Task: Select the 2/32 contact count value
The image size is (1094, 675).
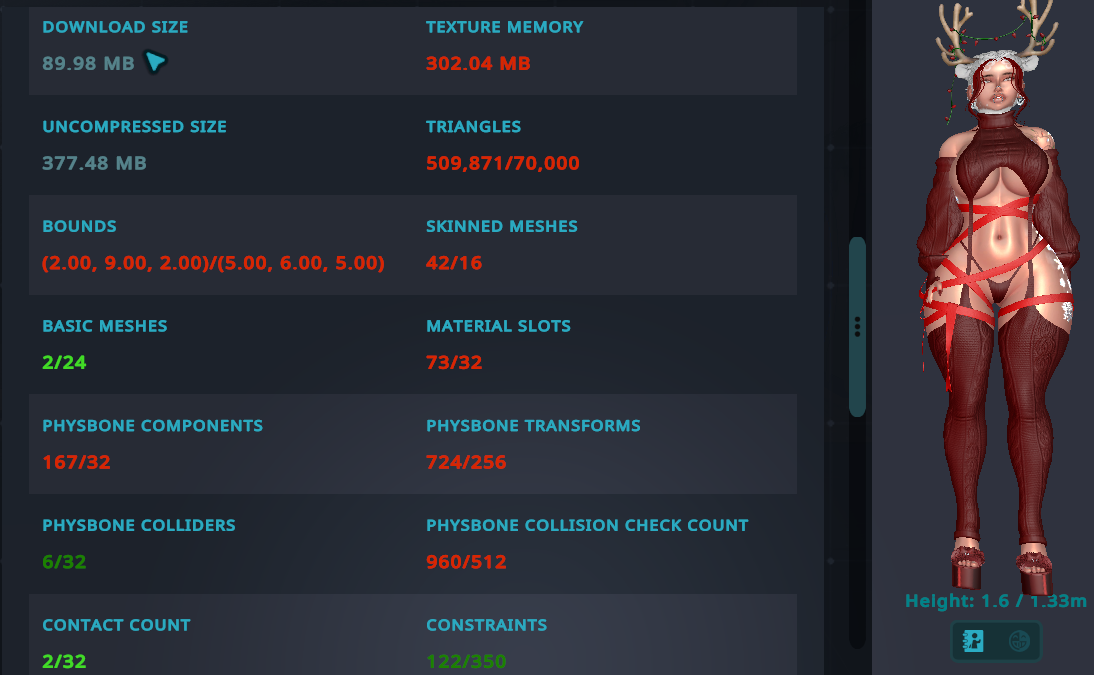Action: [x=64, y=662]
